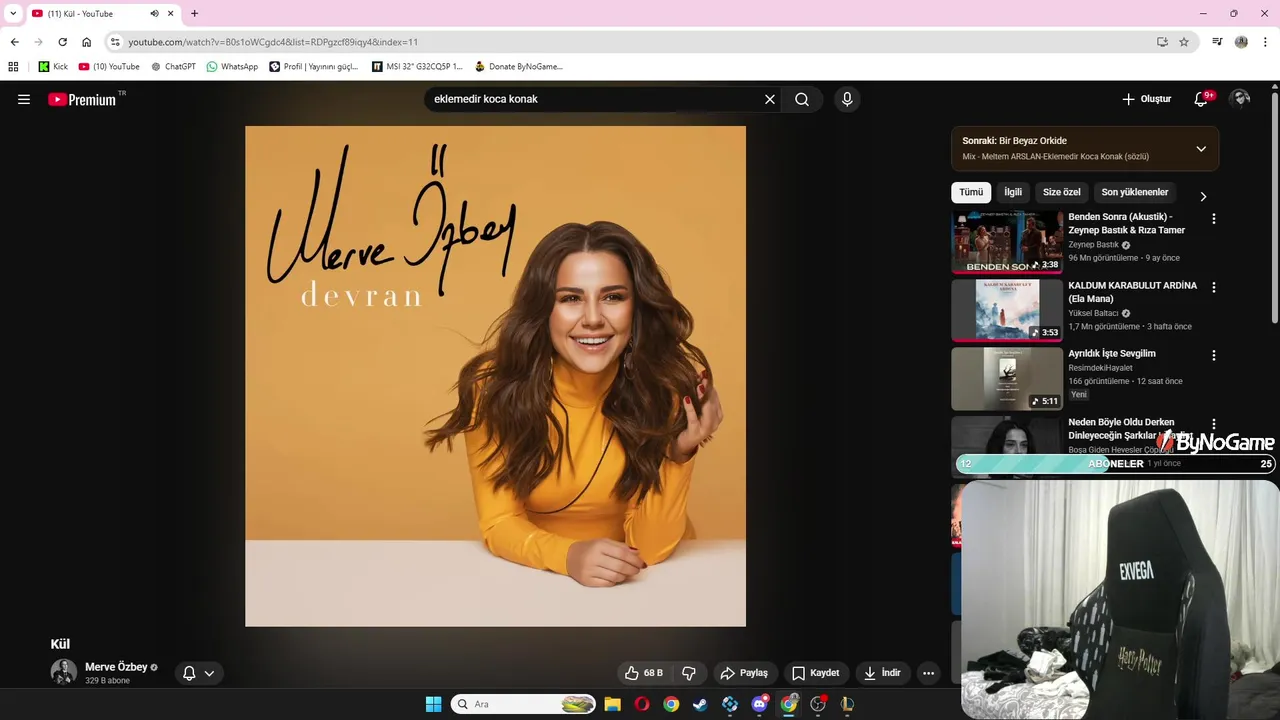Open File Explorer from taskbar
Viewport: 1280px width, 720px height.
(613, 704)
